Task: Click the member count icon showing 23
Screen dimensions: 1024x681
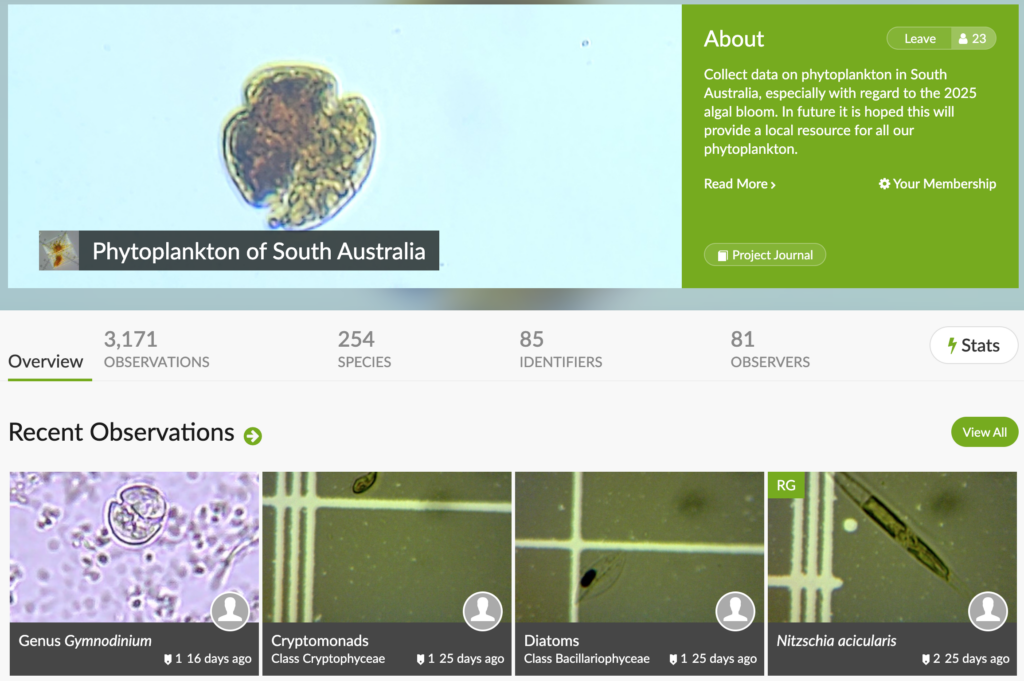Action: pyautogui.click(x=972, y=39)
